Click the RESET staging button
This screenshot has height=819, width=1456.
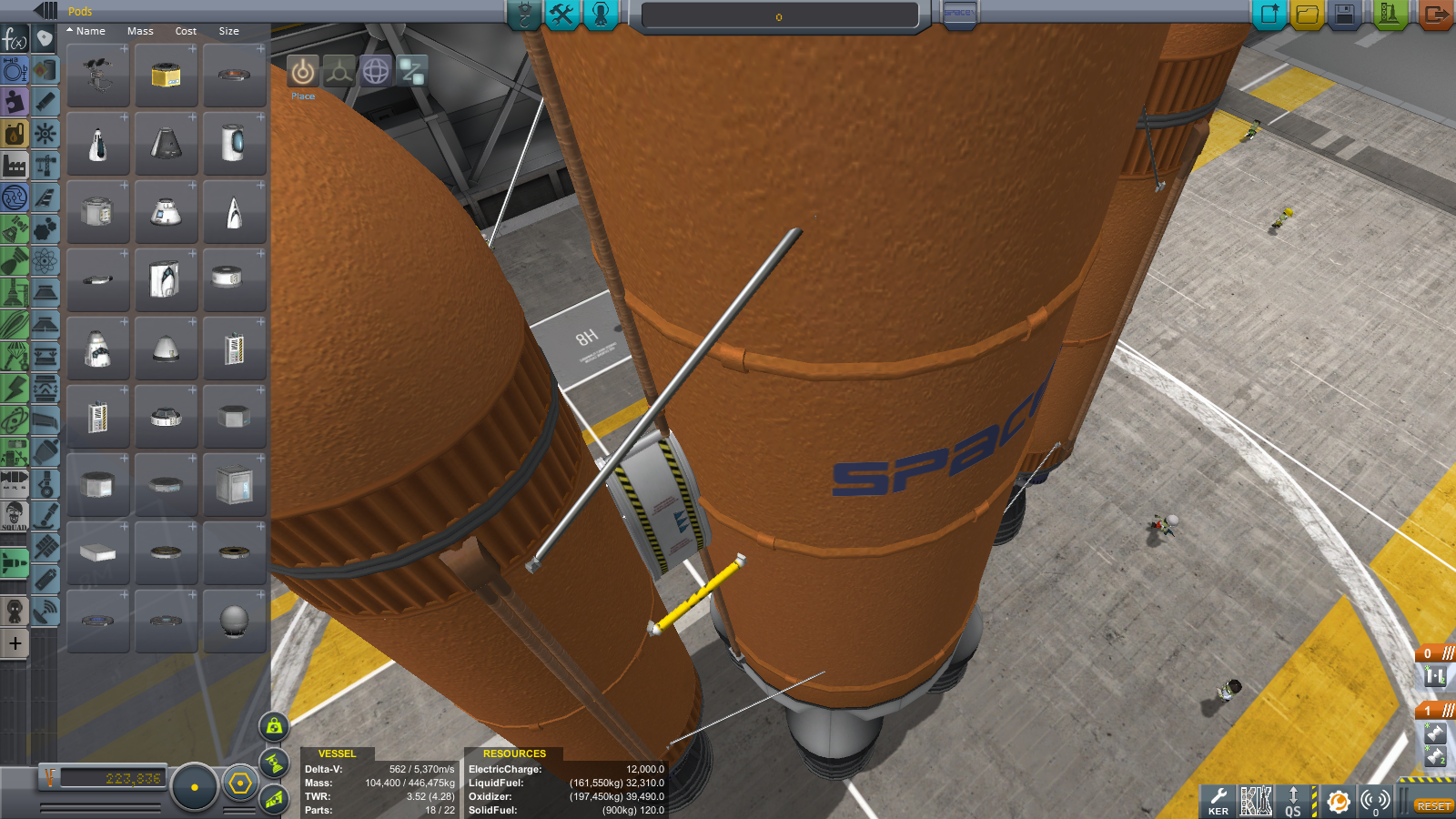1433,806
